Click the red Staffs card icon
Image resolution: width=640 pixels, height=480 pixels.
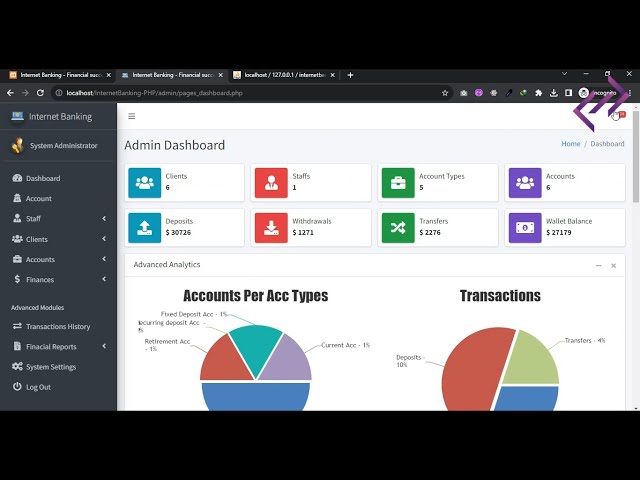(271, 183)
